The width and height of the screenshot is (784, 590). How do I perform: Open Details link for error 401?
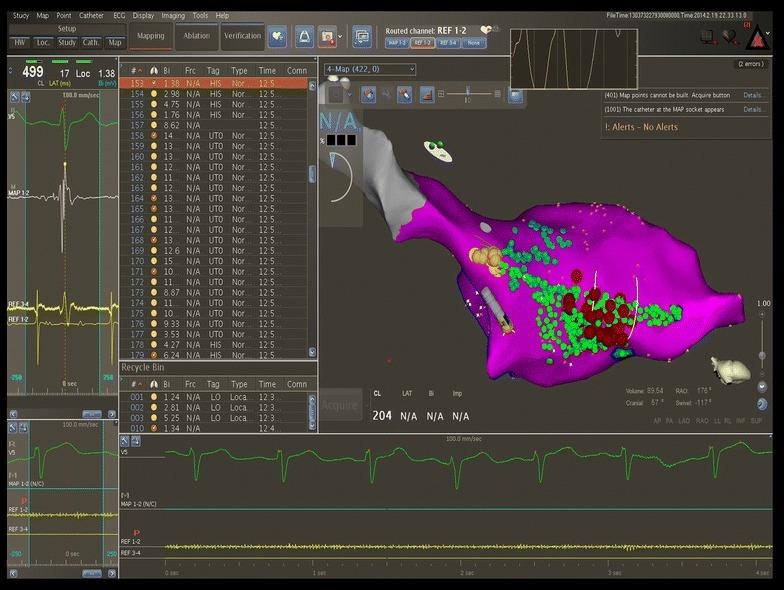coord(754,95)
